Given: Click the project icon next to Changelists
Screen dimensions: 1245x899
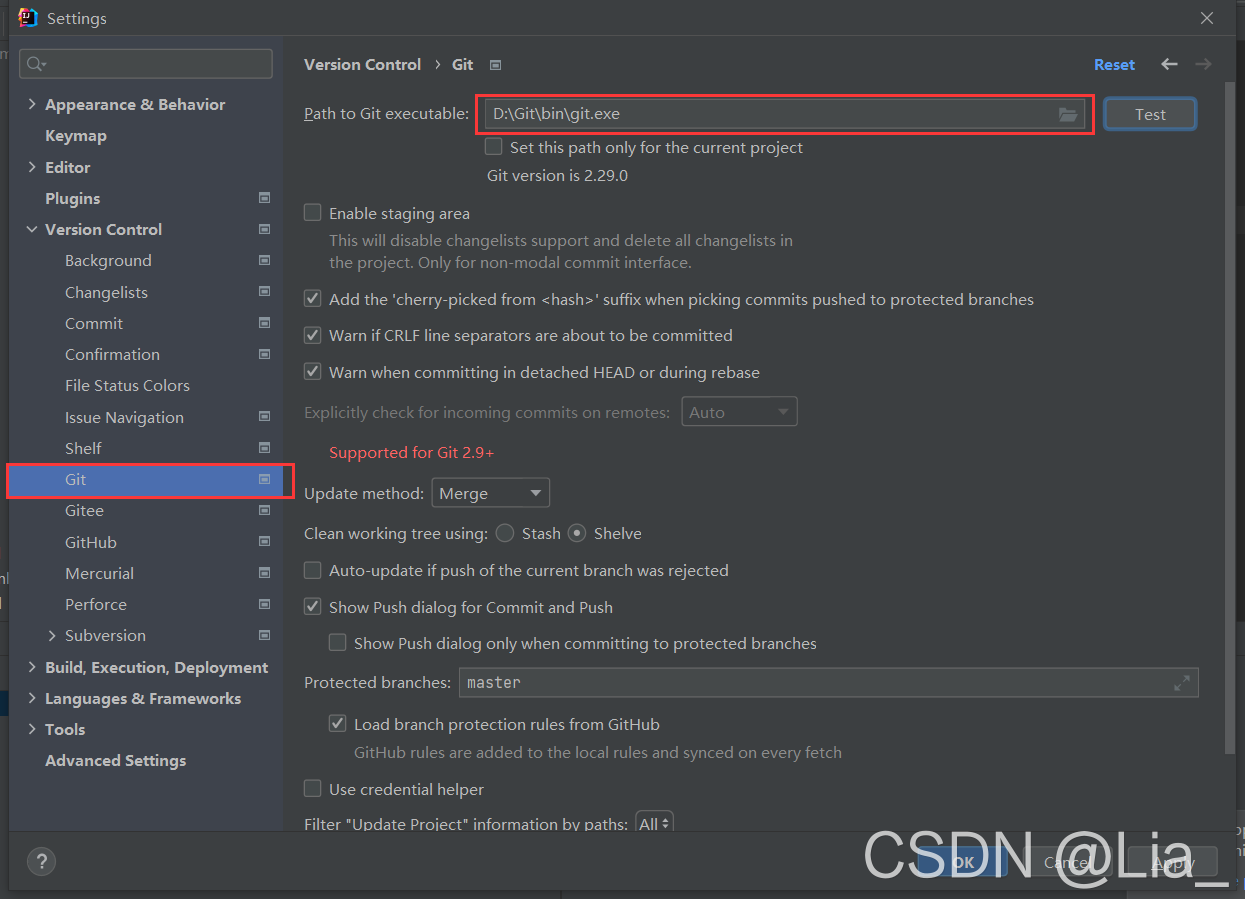Looking at the screenshot, I should tap(264, 292).
